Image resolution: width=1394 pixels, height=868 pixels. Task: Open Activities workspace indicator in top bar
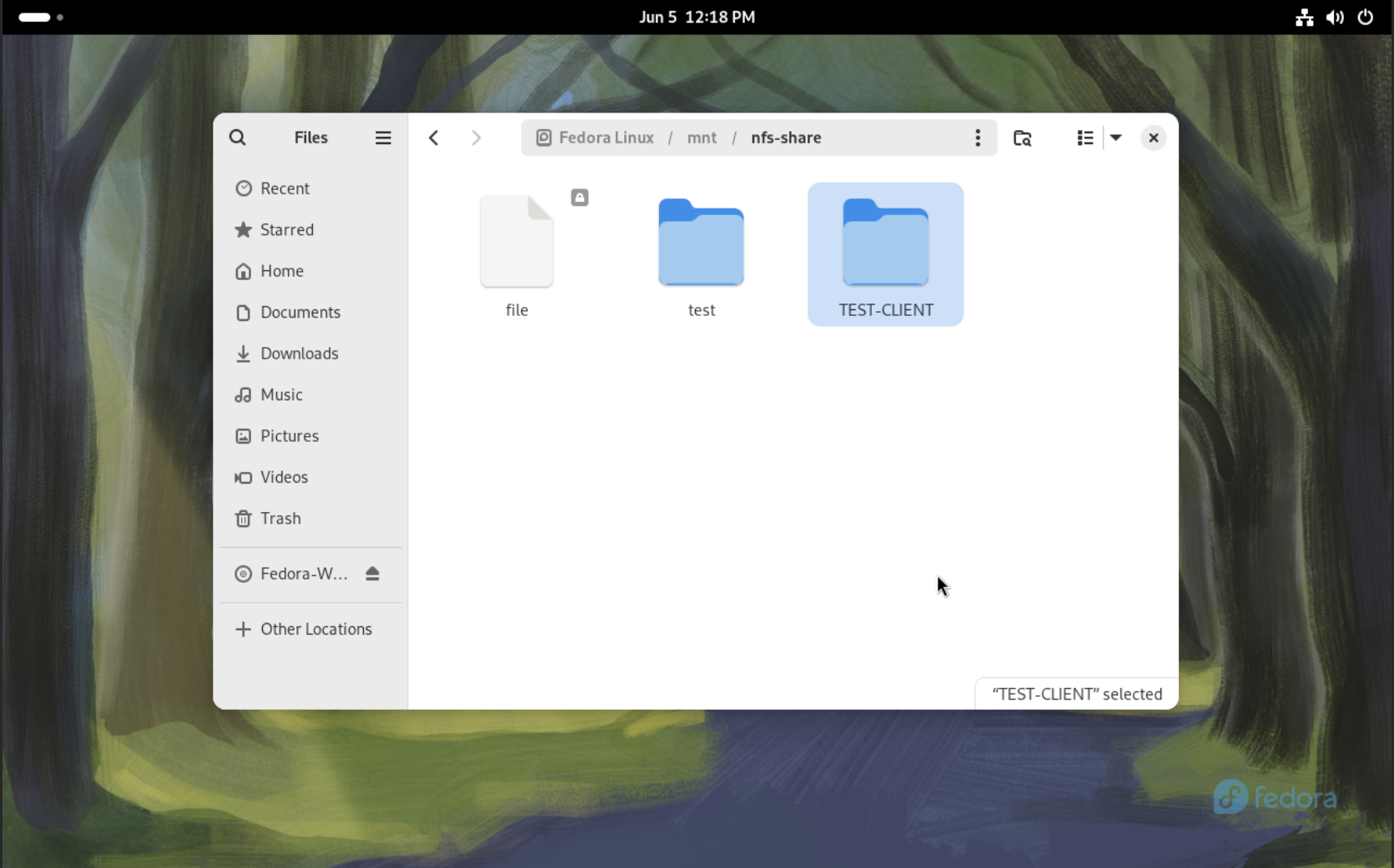41,17
